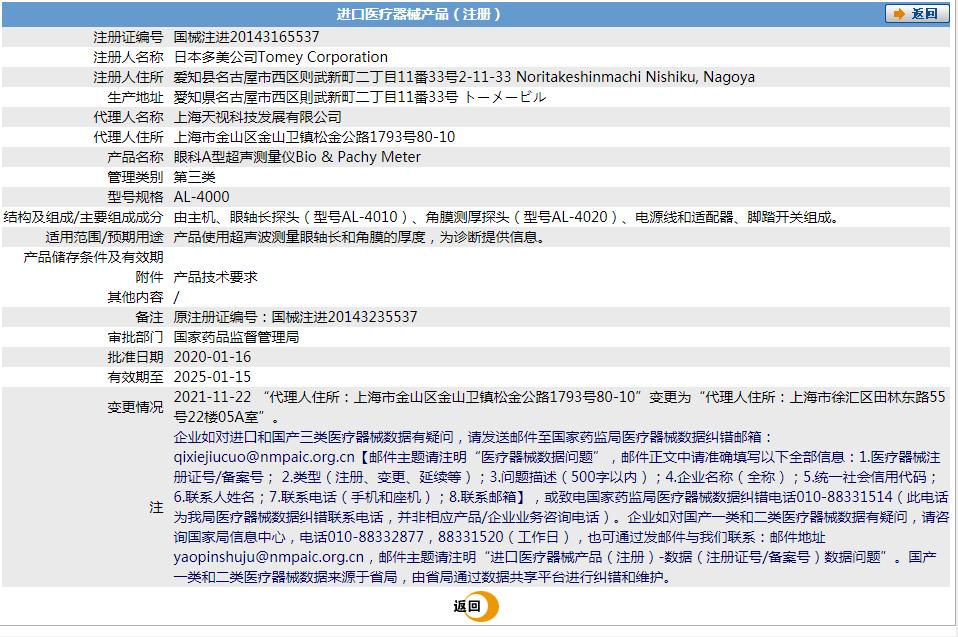Click email yaopinshuju@nmpaic.org.cn in note
The width and height of the screenshot is (958, 637).
click(x=269, y=557)
